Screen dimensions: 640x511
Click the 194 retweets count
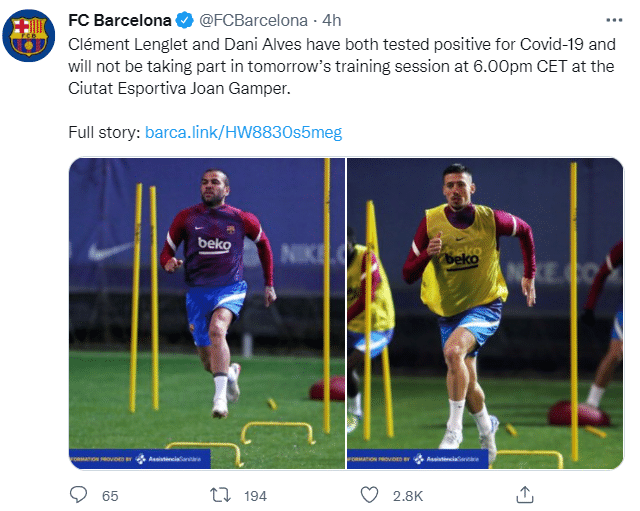click(255, 496)
